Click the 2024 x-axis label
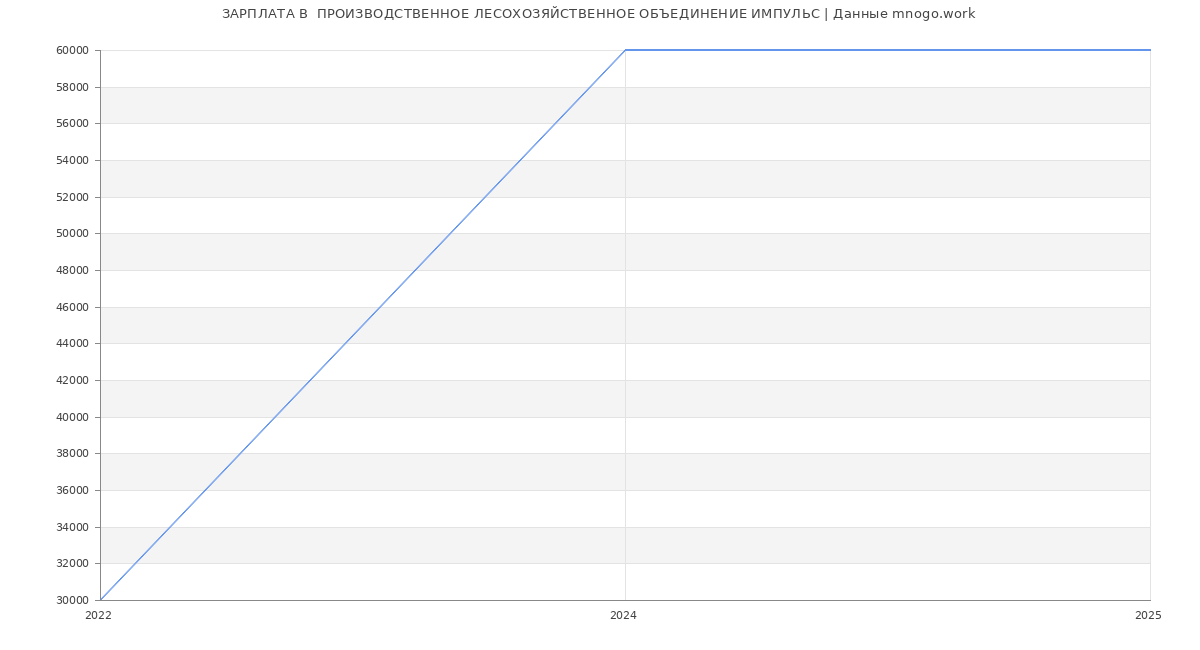 [623, 616]
